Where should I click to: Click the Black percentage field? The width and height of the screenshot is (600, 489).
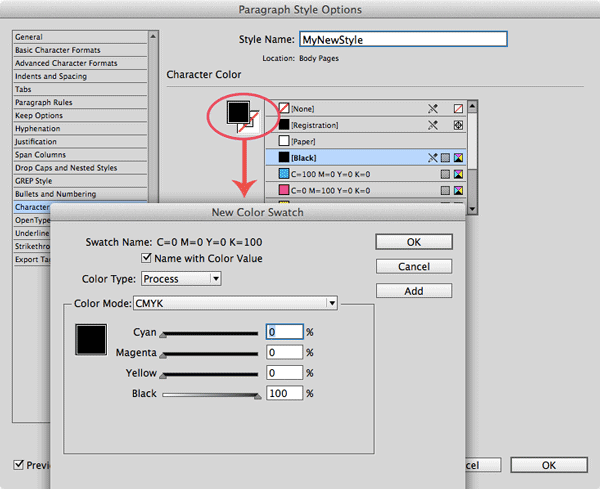[285, 393]
